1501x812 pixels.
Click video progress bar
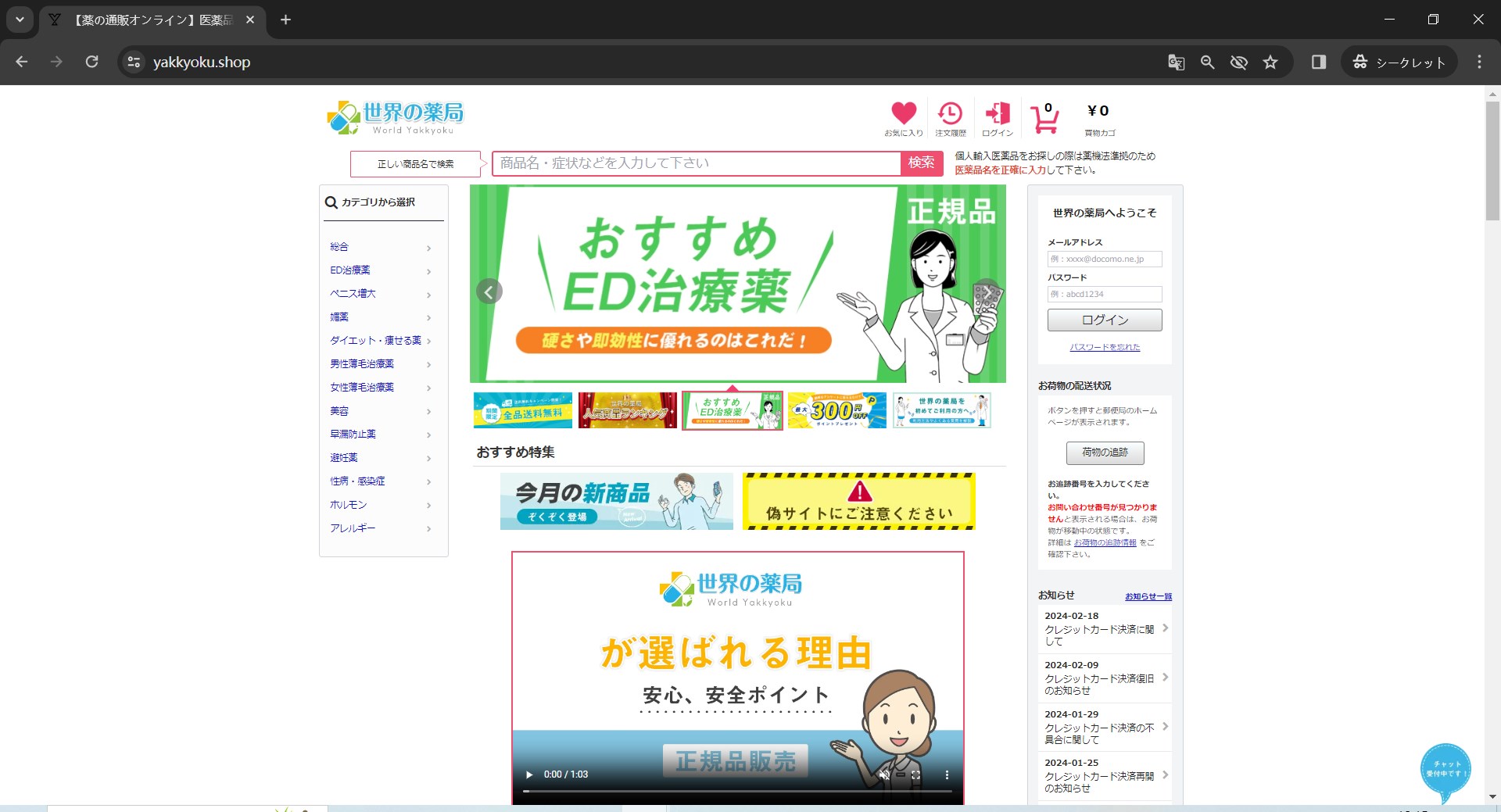pos(737,792)
